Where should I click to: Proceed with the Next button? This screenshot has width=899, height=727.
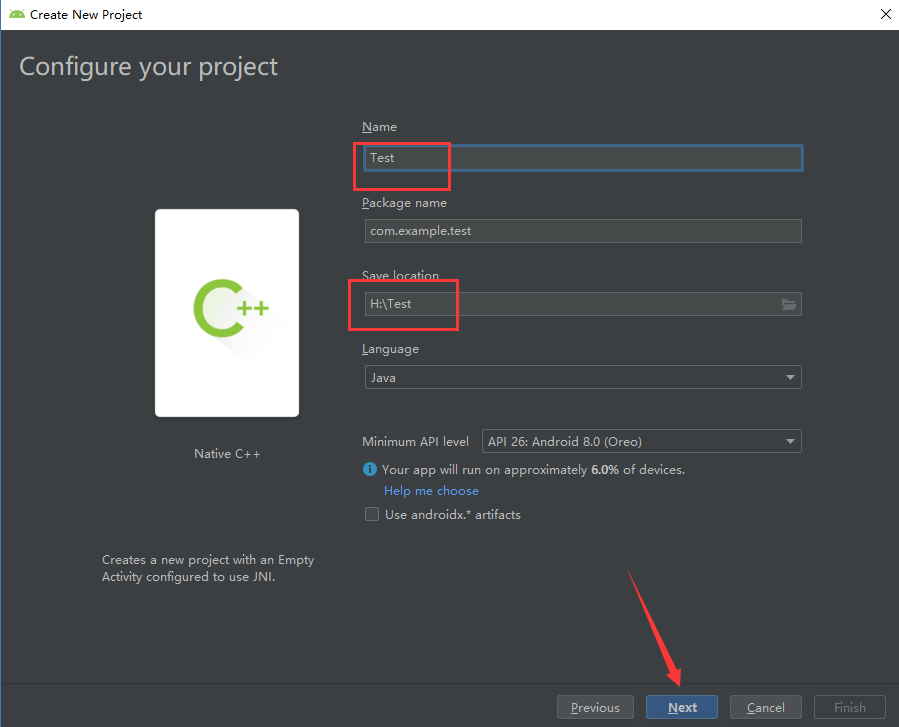tap(682, 708)
